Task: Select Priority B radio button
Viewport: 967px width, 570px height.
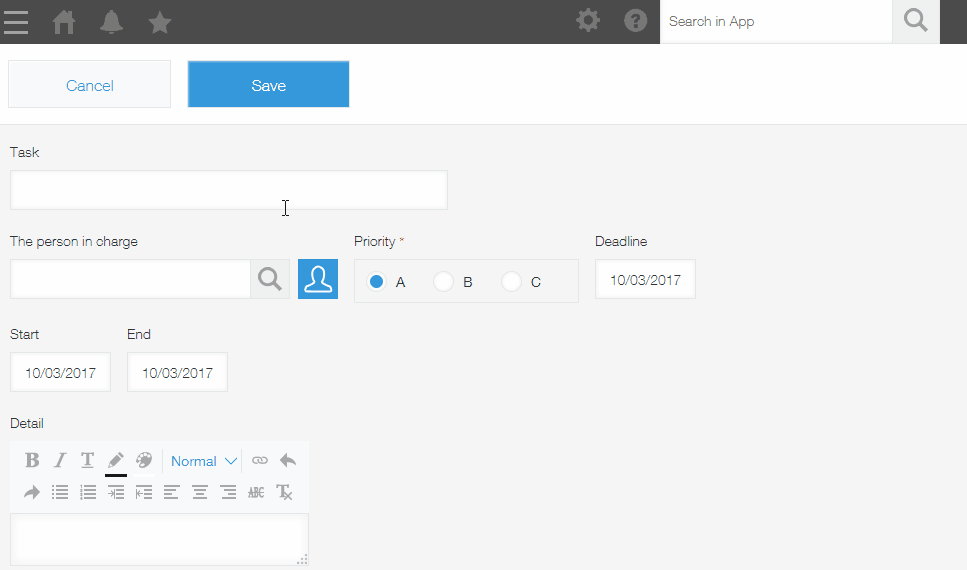Action: coord(443,281)
